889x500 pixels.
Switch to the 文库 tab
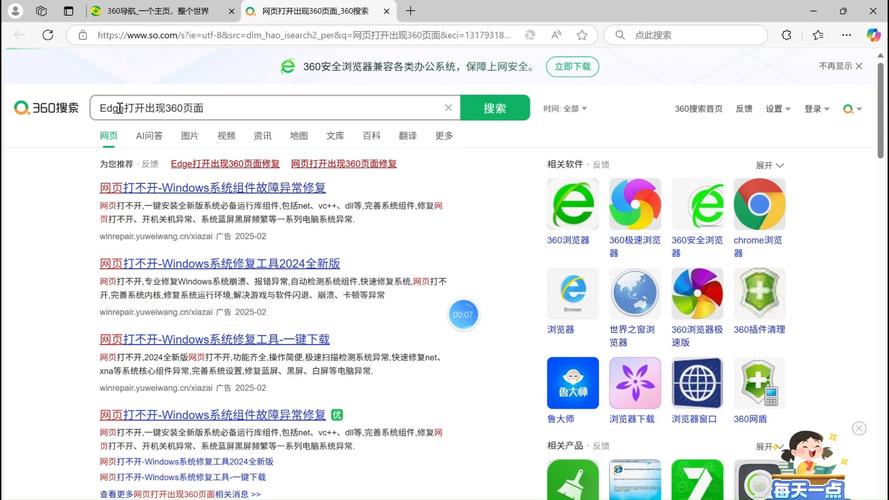[335, 135]
